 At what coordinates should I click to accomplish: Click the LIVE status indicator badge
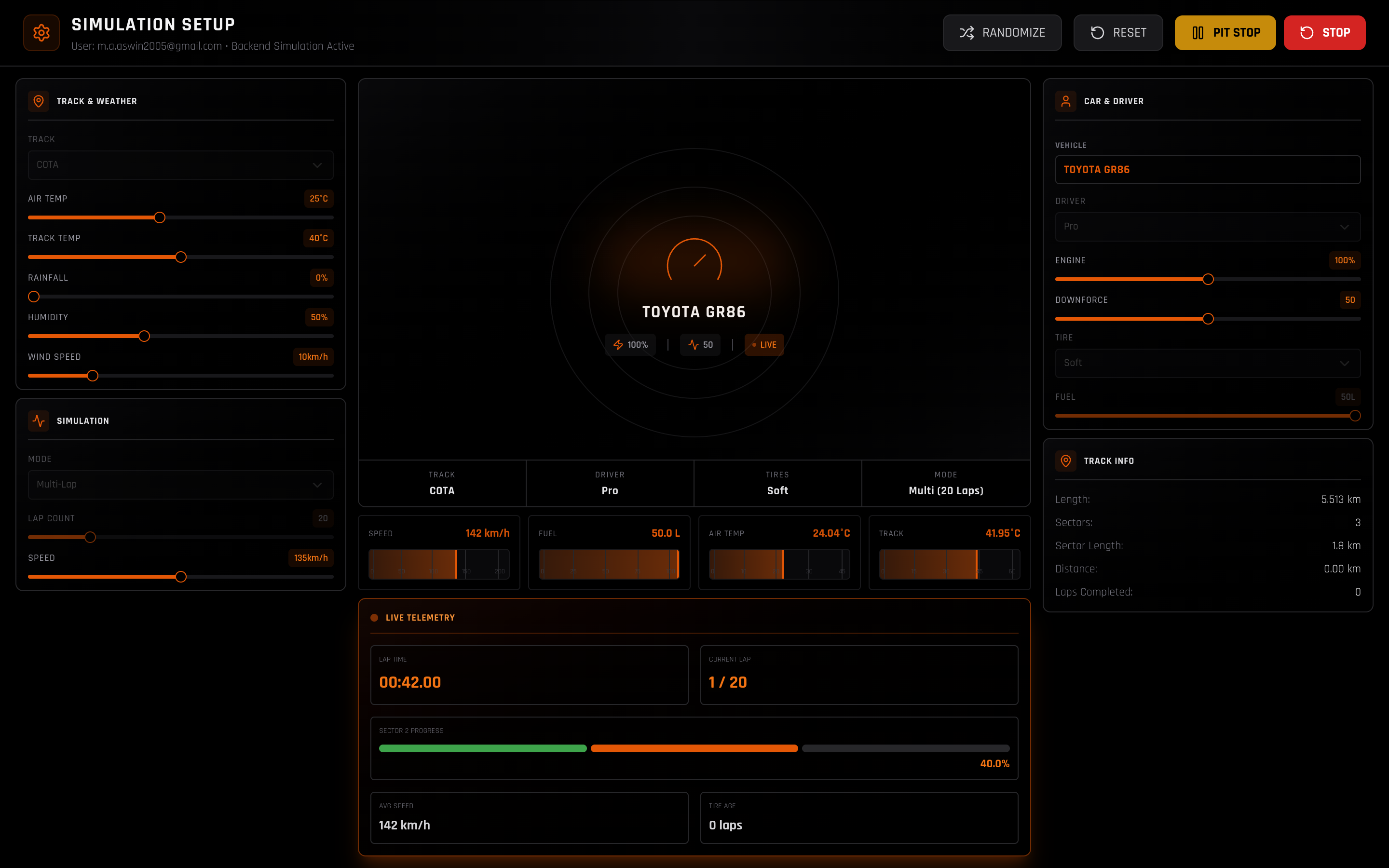pos(764,344)
